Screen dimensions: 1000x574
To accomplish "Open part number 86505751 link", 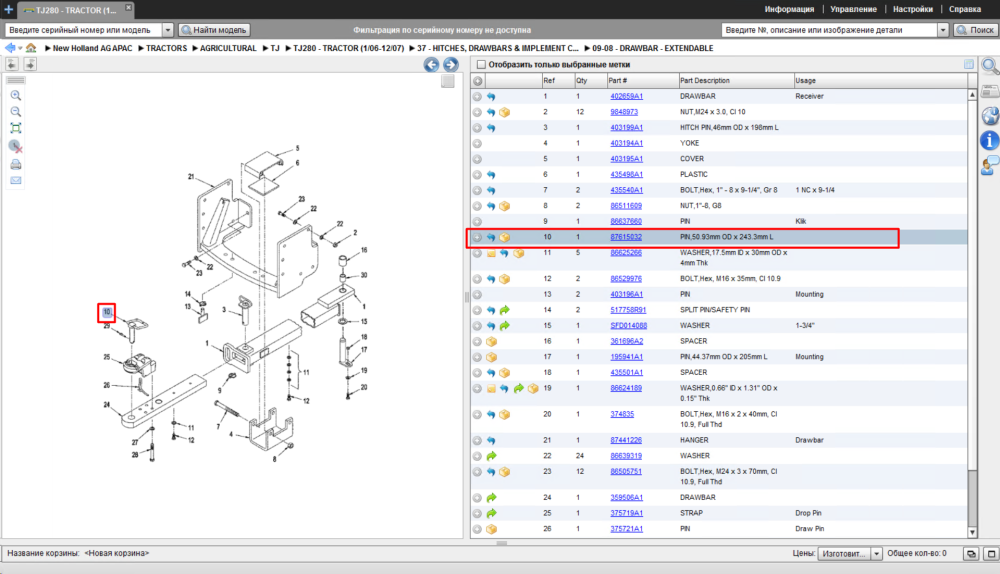I will click(626, 472).
